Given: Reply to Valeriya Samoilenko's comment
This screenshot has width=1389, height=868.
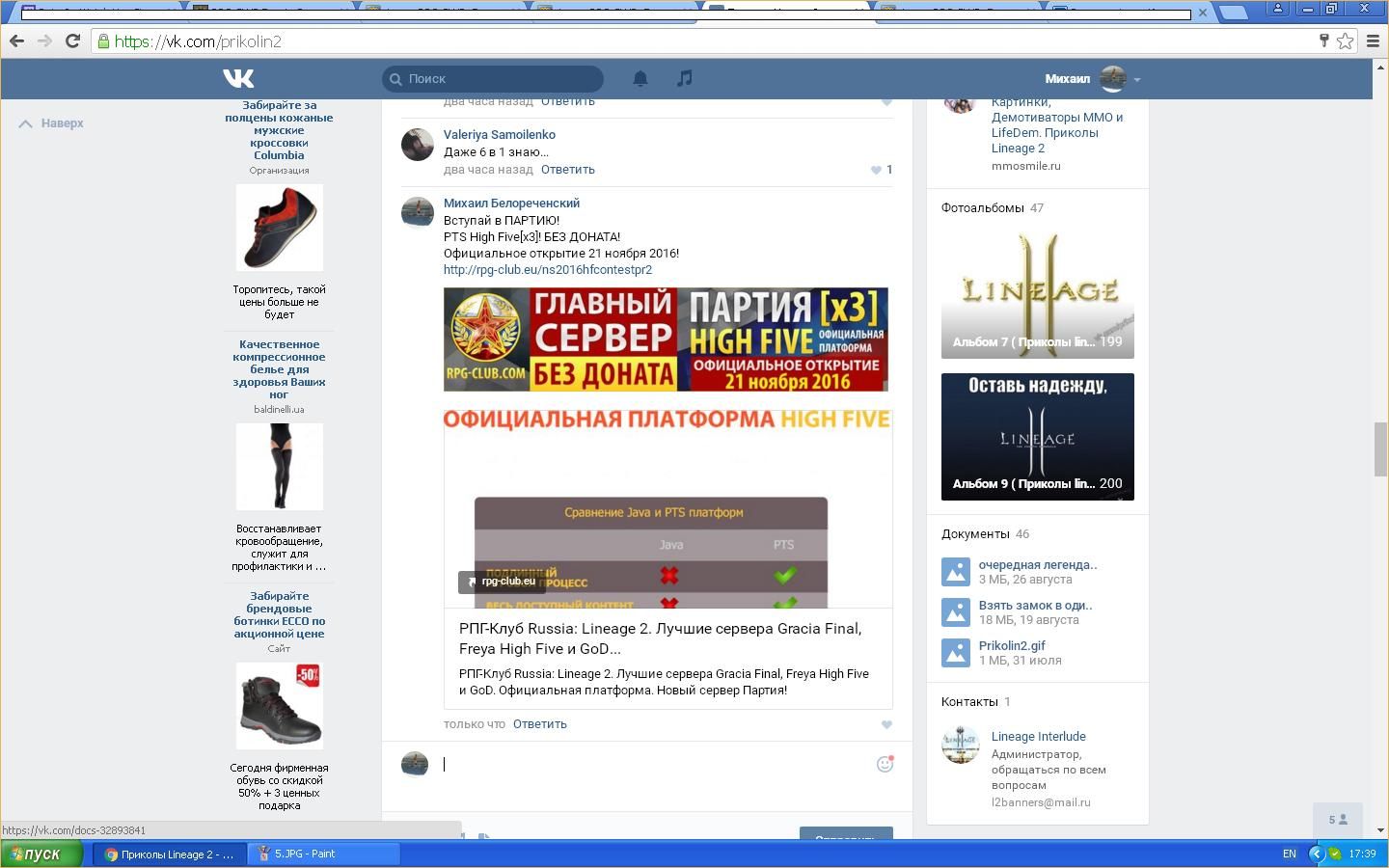Looking at the screenshot, I should coord(567,170).
